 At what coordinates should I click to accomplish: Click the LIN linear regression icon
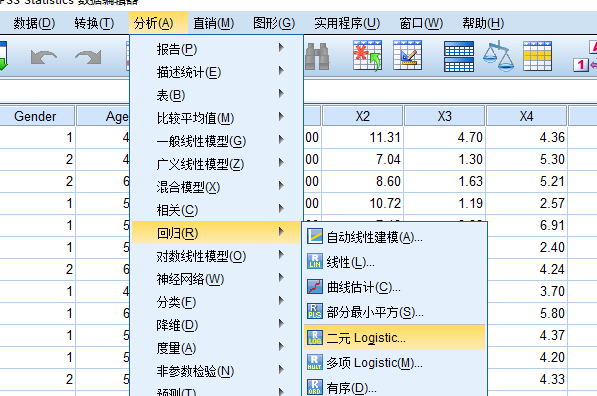pos(315,261)
